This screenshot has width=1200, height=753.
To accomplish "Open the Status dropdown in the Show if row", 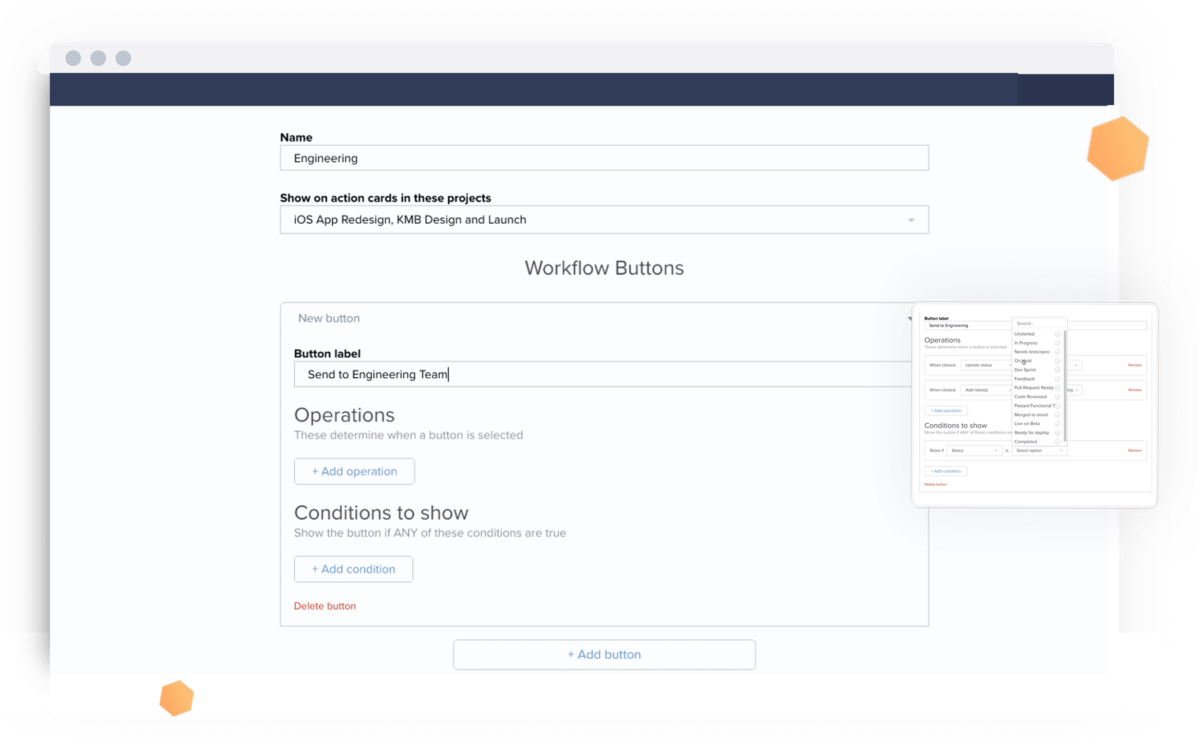I will coord(974,450).
